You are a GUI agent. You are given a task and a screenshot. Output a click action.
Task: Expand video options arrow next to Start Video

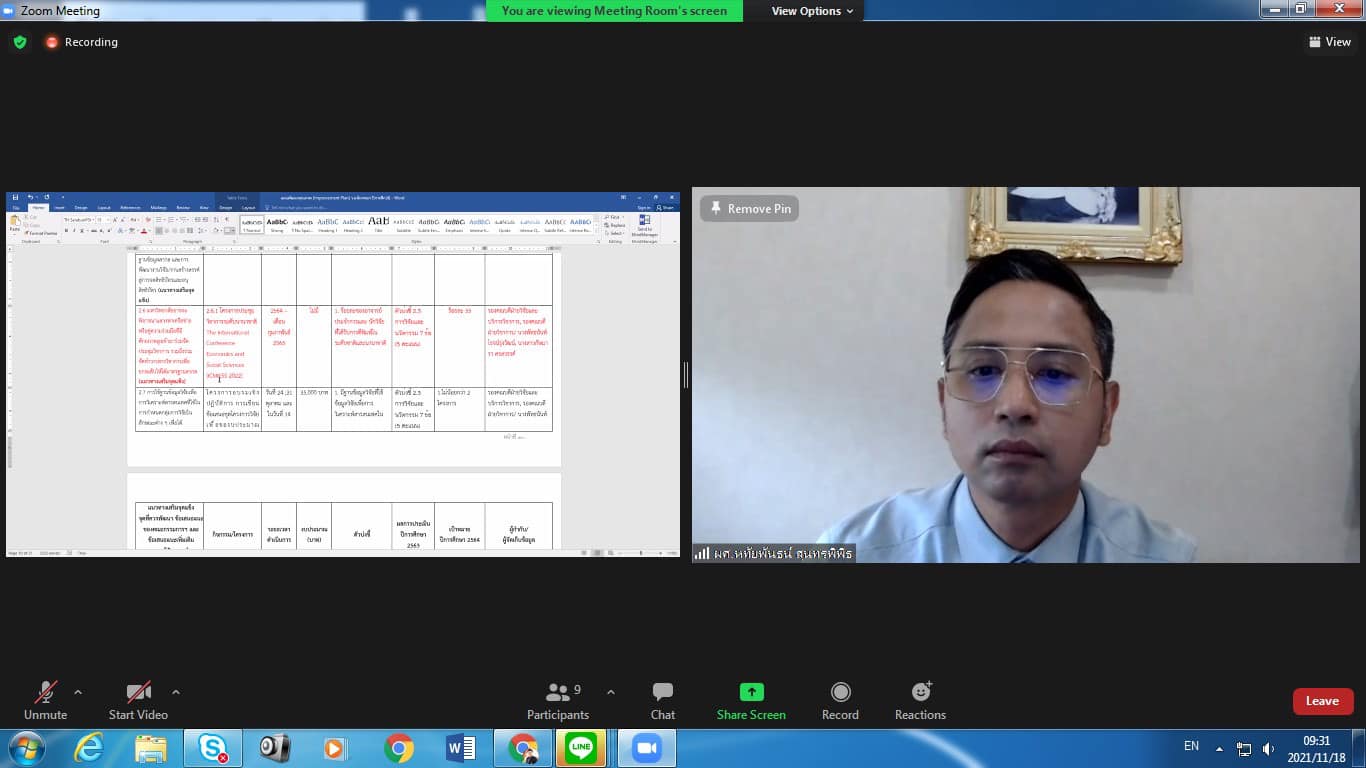point(176,692)
